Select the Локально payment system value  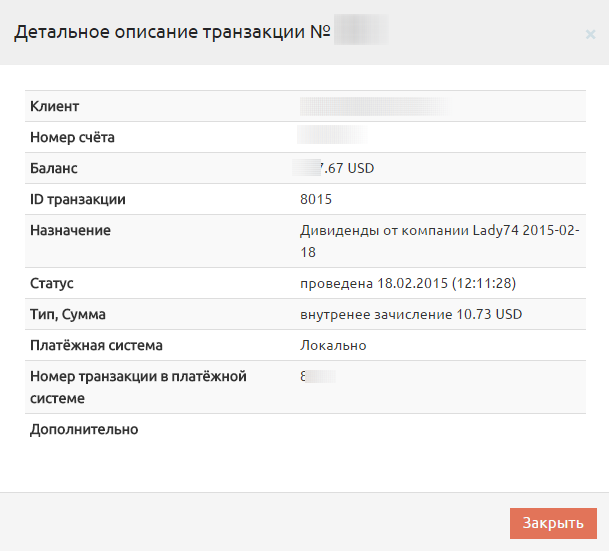click(x=333, y=345)
